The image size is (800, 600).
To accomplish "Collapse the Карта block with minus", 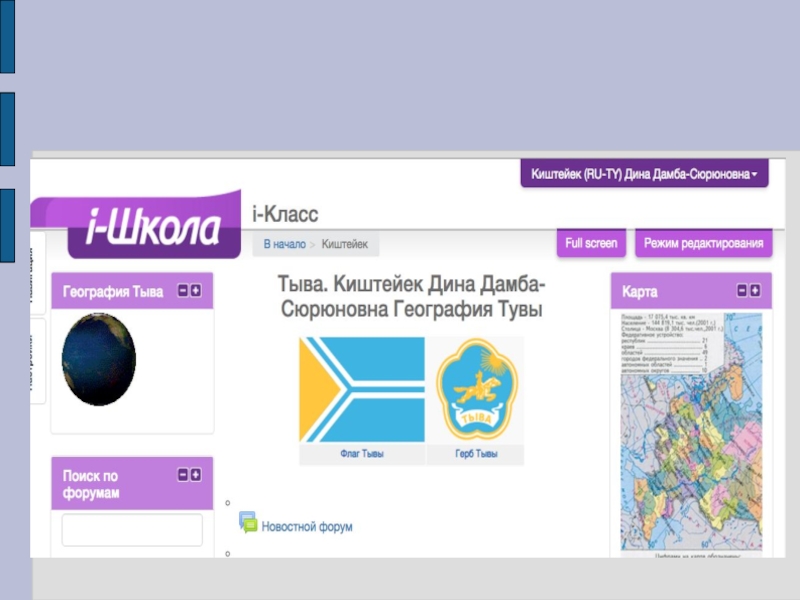I will click(742, 291).
